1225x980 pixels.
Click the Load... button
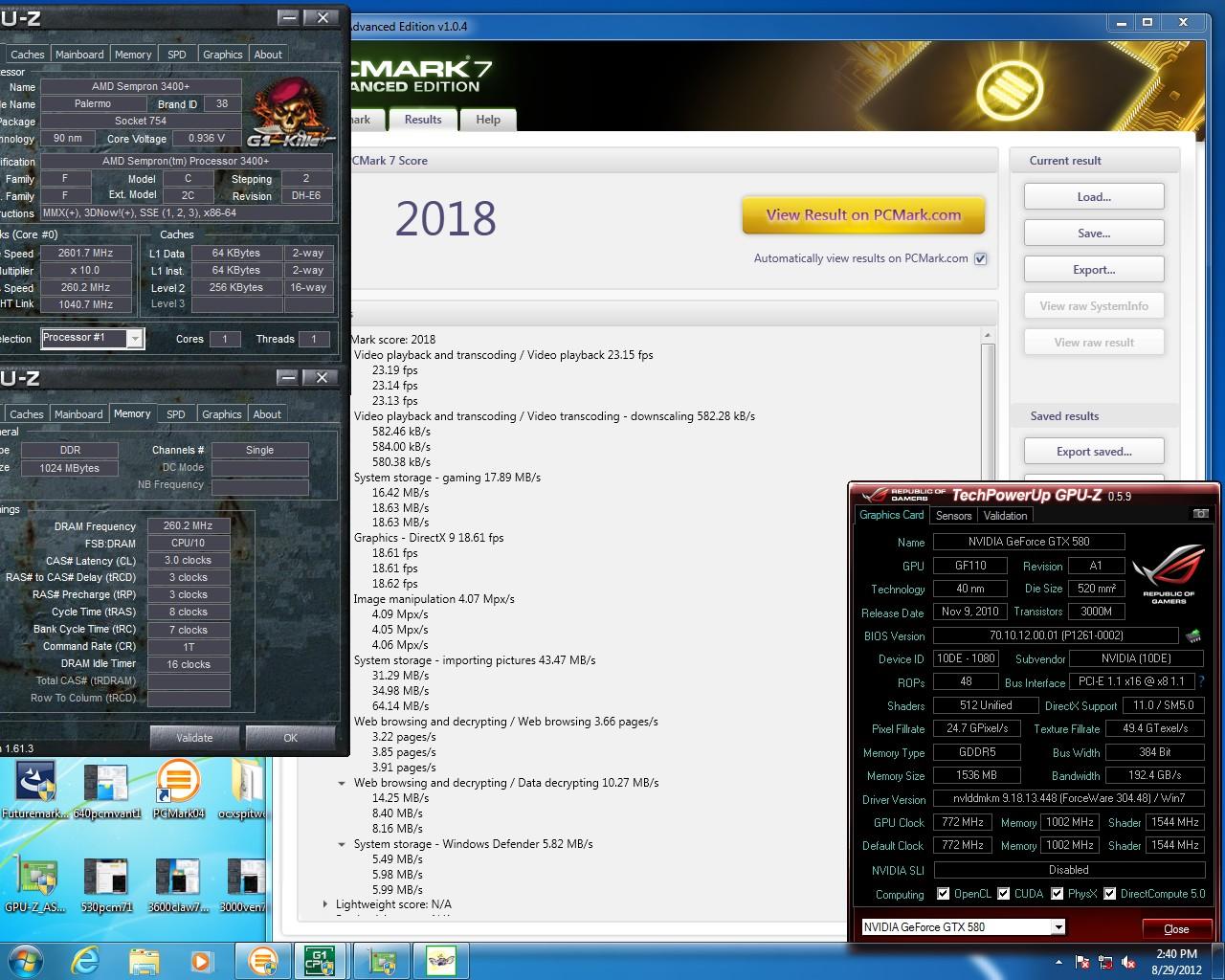click(x=1094, y=197)
